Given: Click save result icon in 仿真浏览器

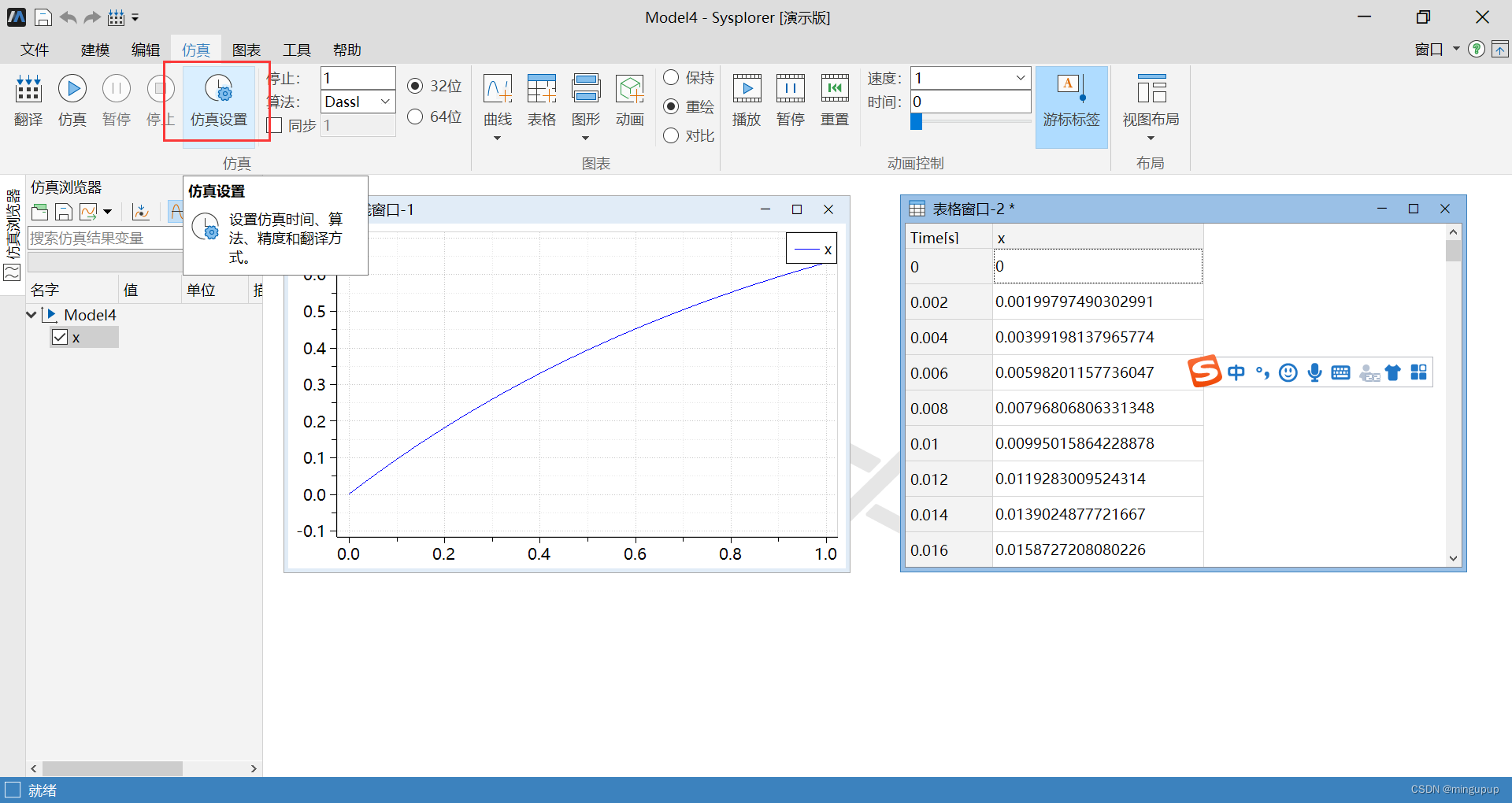Looking at the screenshot, I should point(64,212).
